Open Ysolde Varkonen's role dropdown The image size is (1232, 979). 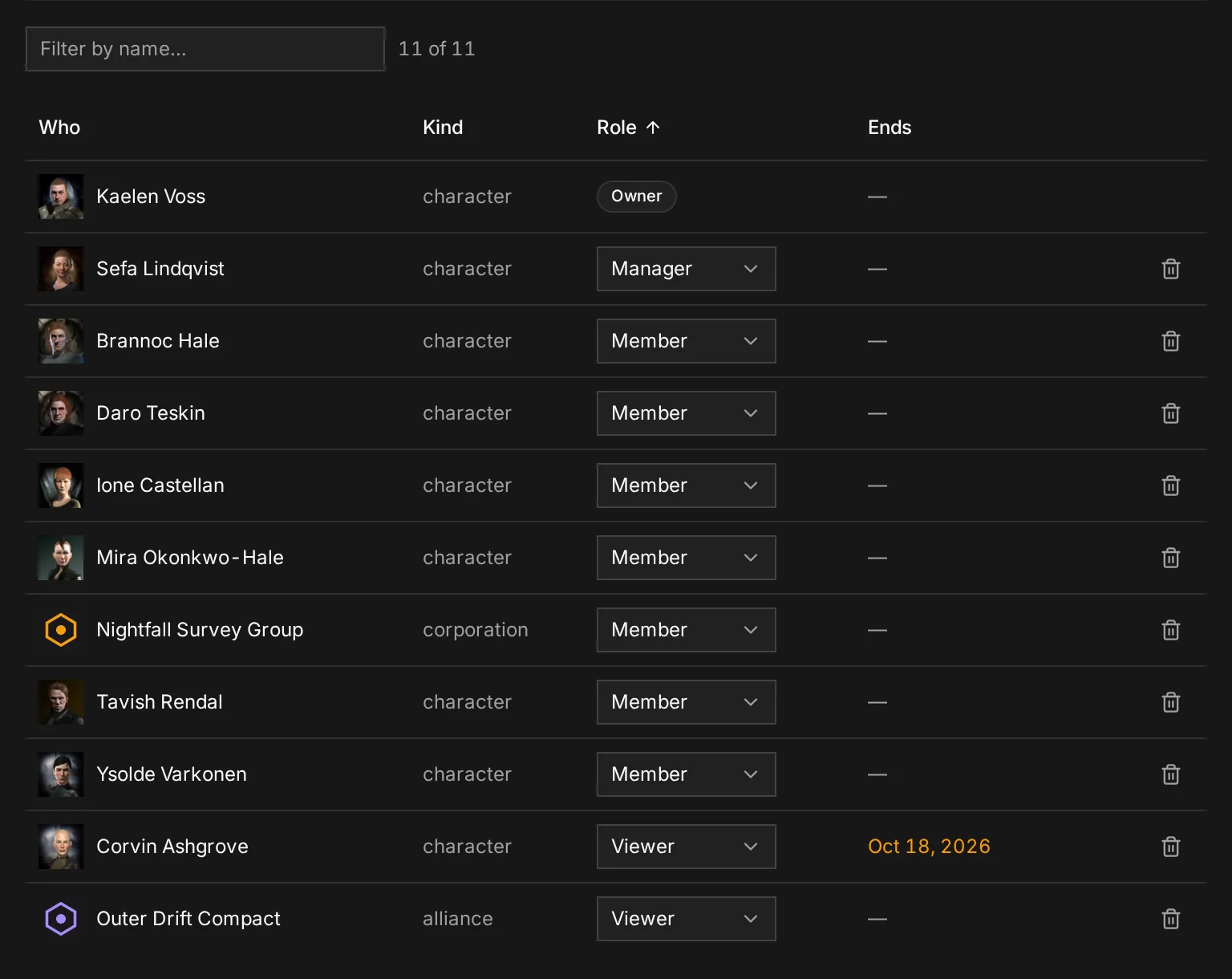coord(686,774)
